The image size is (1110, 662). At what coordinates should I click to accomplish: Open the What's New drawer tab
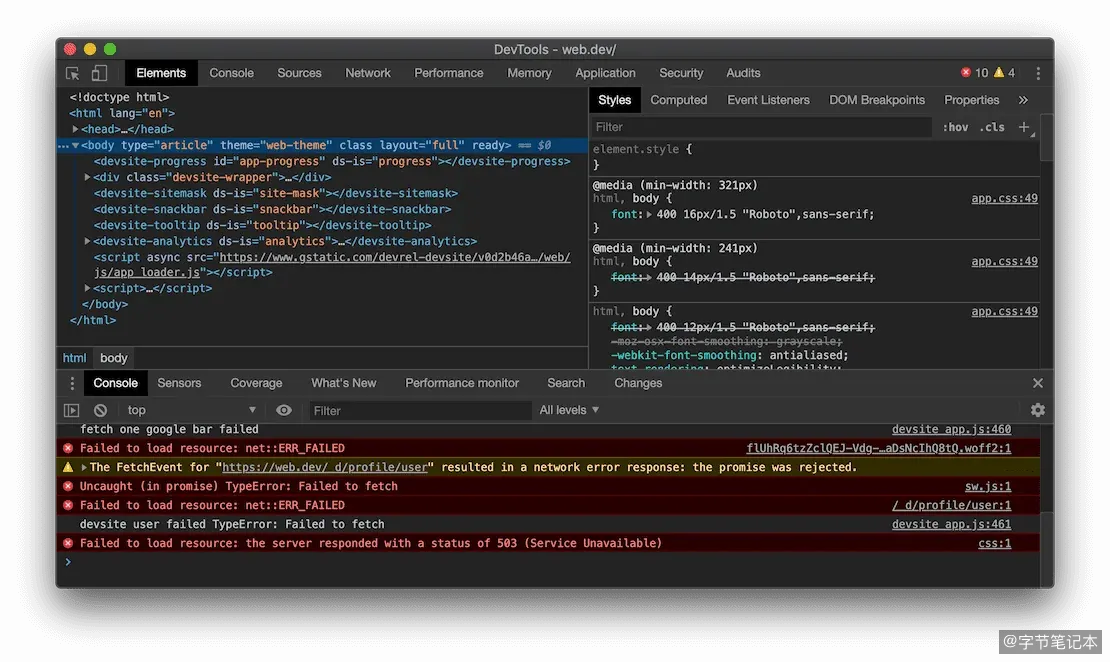(x=344, y=383)
